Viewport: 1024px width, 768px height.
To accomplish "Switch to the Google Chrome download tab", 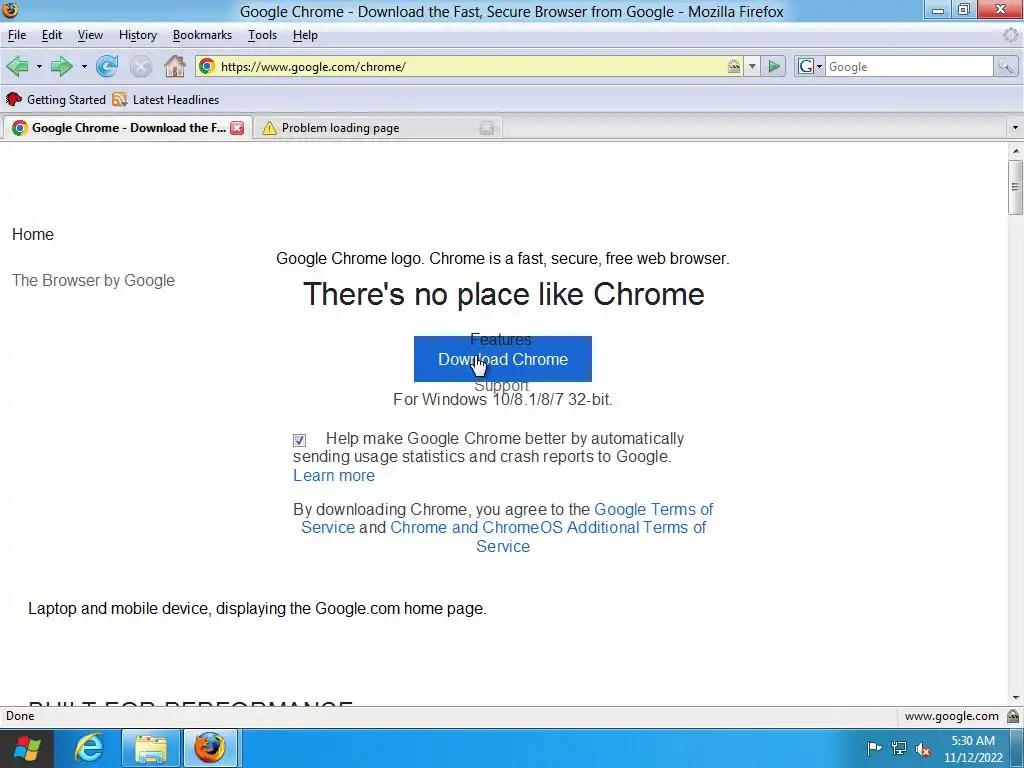I will (x=128, y=128).
